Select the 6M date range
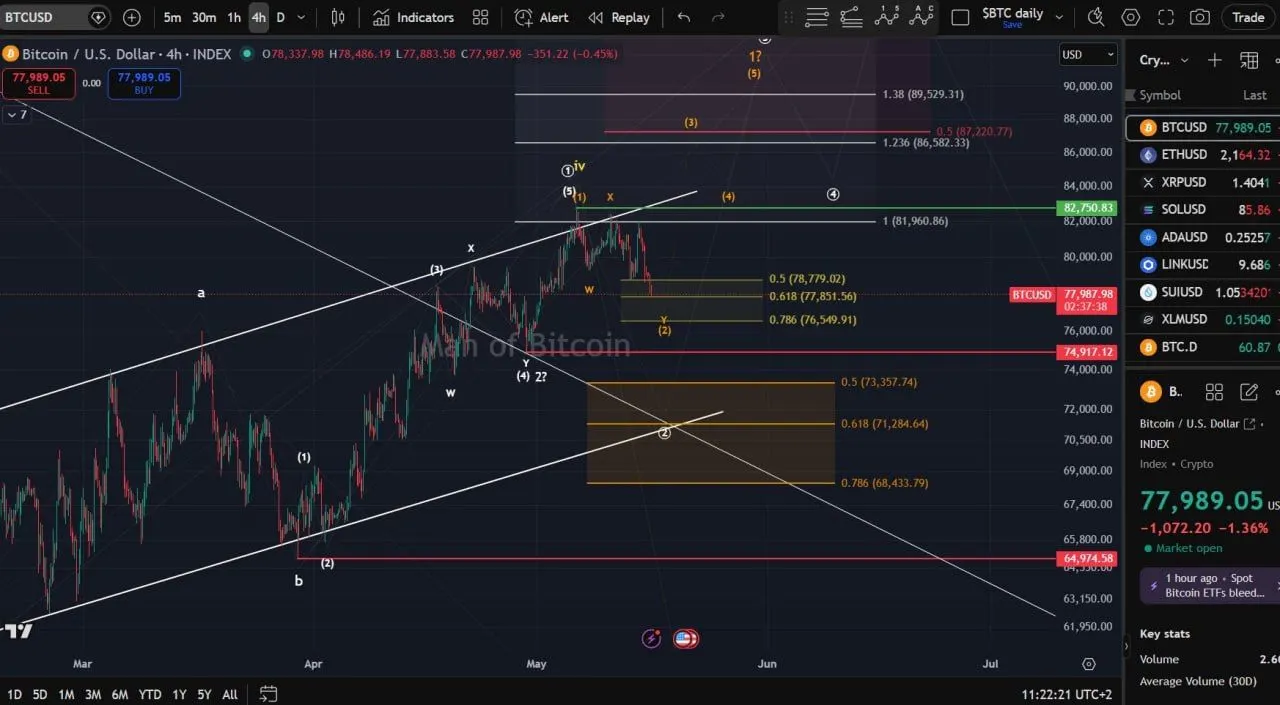 [x=119, y=694]
